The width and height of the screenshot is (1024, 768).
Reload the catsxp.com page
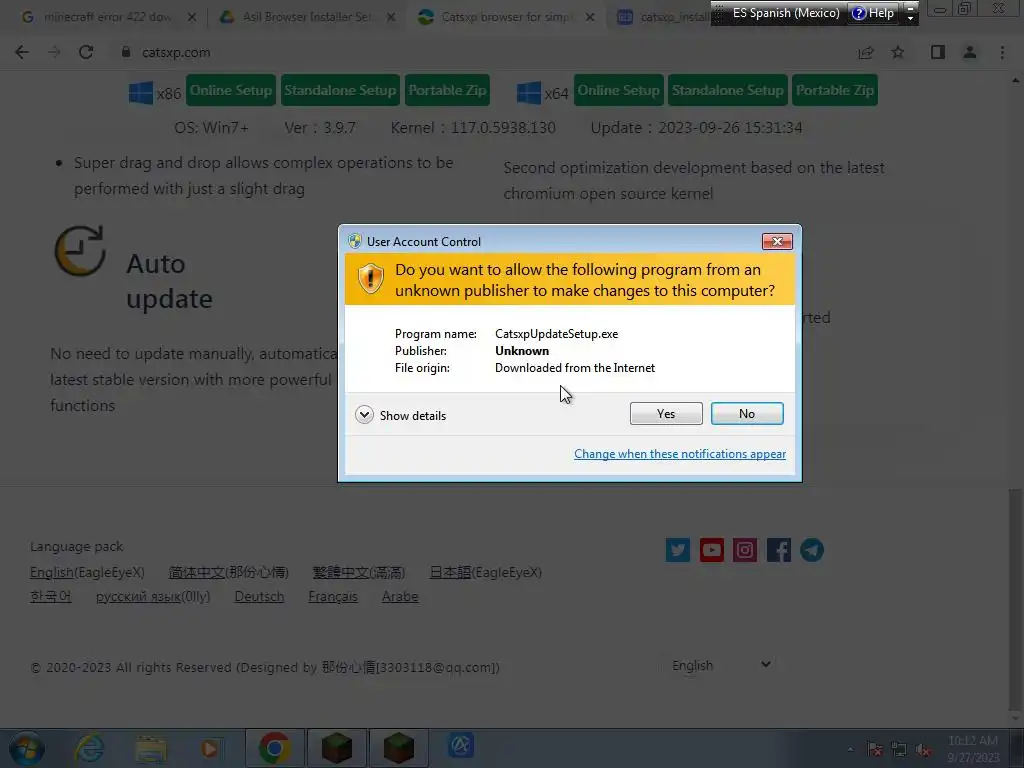[86, 52]
